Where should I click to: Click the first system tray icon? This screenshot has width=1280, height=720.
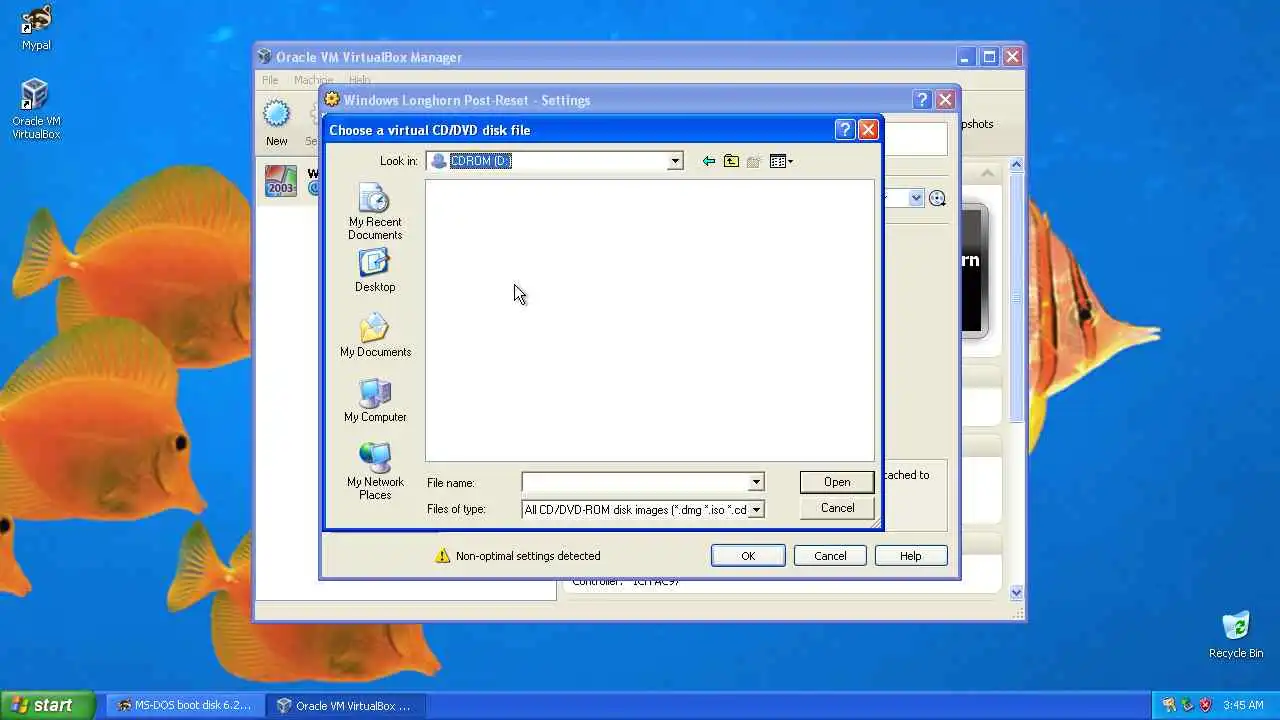(x=1169, y=705)
